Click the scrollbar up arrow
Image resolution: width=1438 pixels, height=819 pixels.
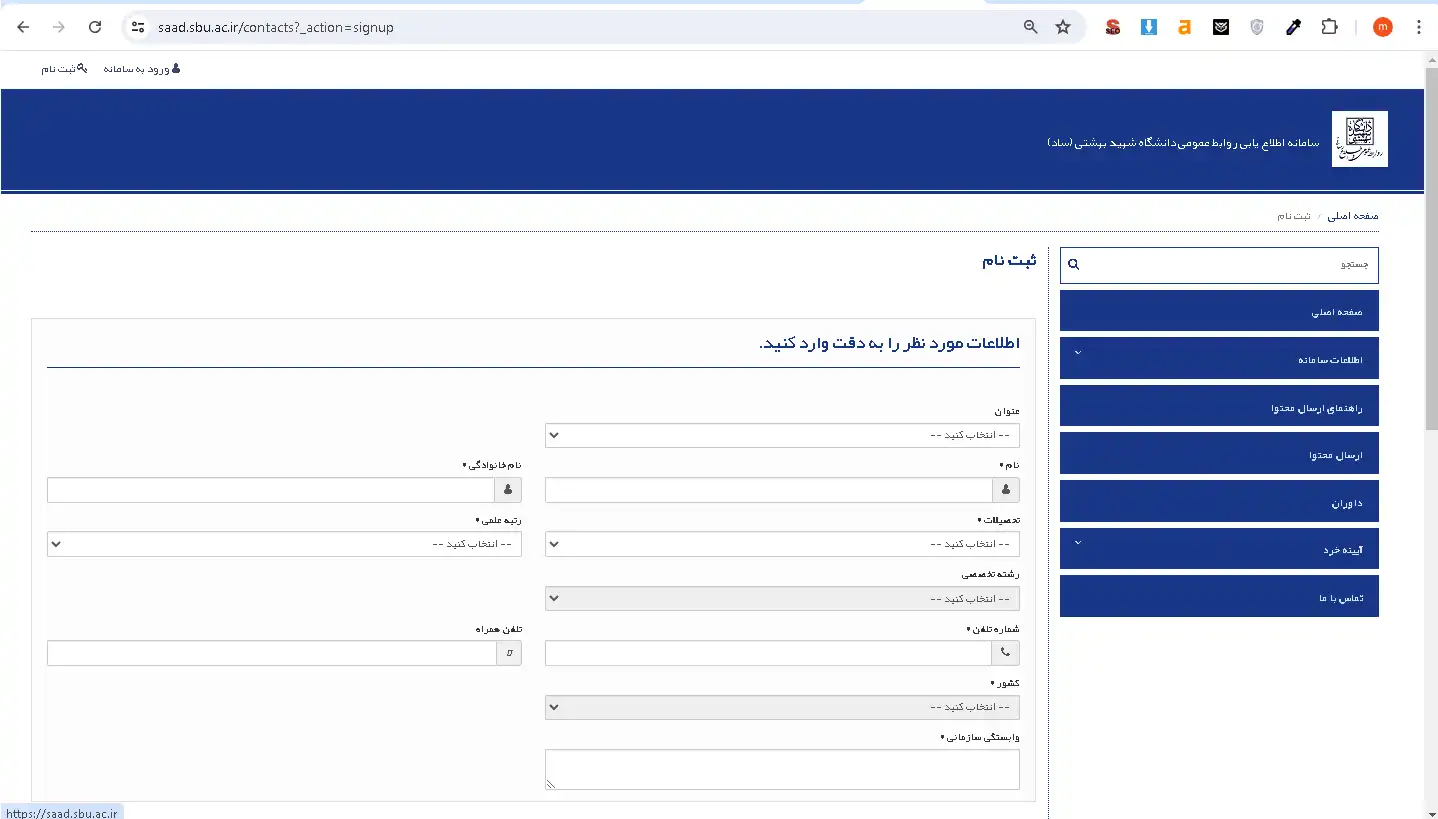point(1431,59)
